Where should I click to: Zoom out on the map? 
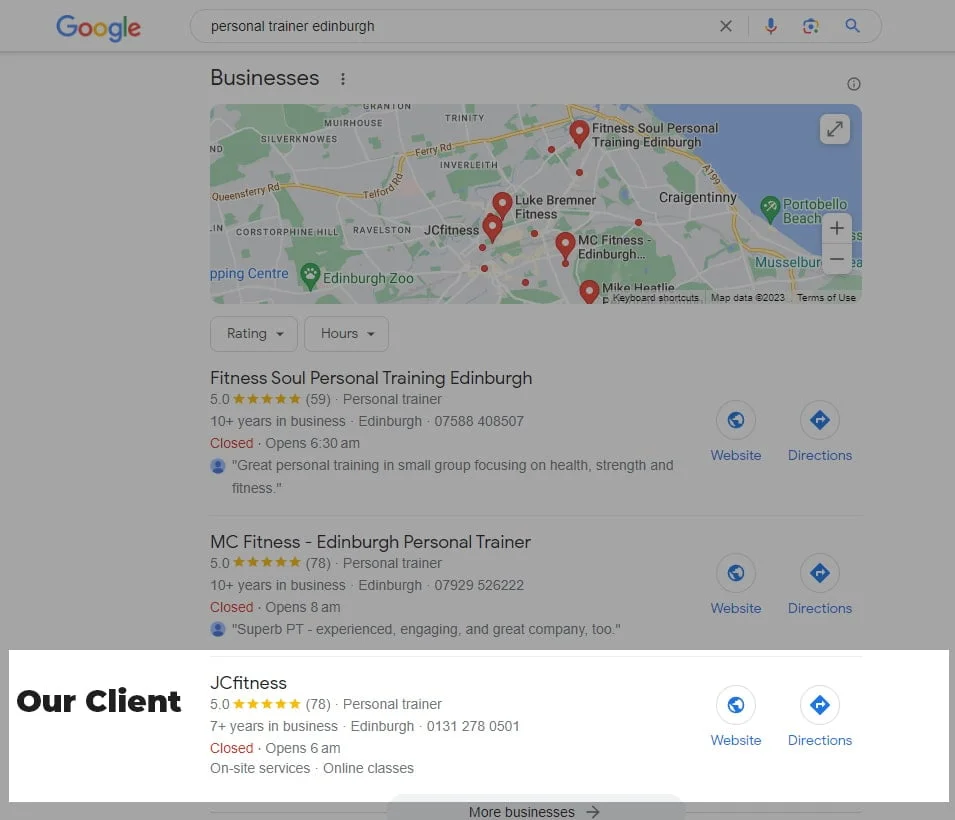coord(837,259)
